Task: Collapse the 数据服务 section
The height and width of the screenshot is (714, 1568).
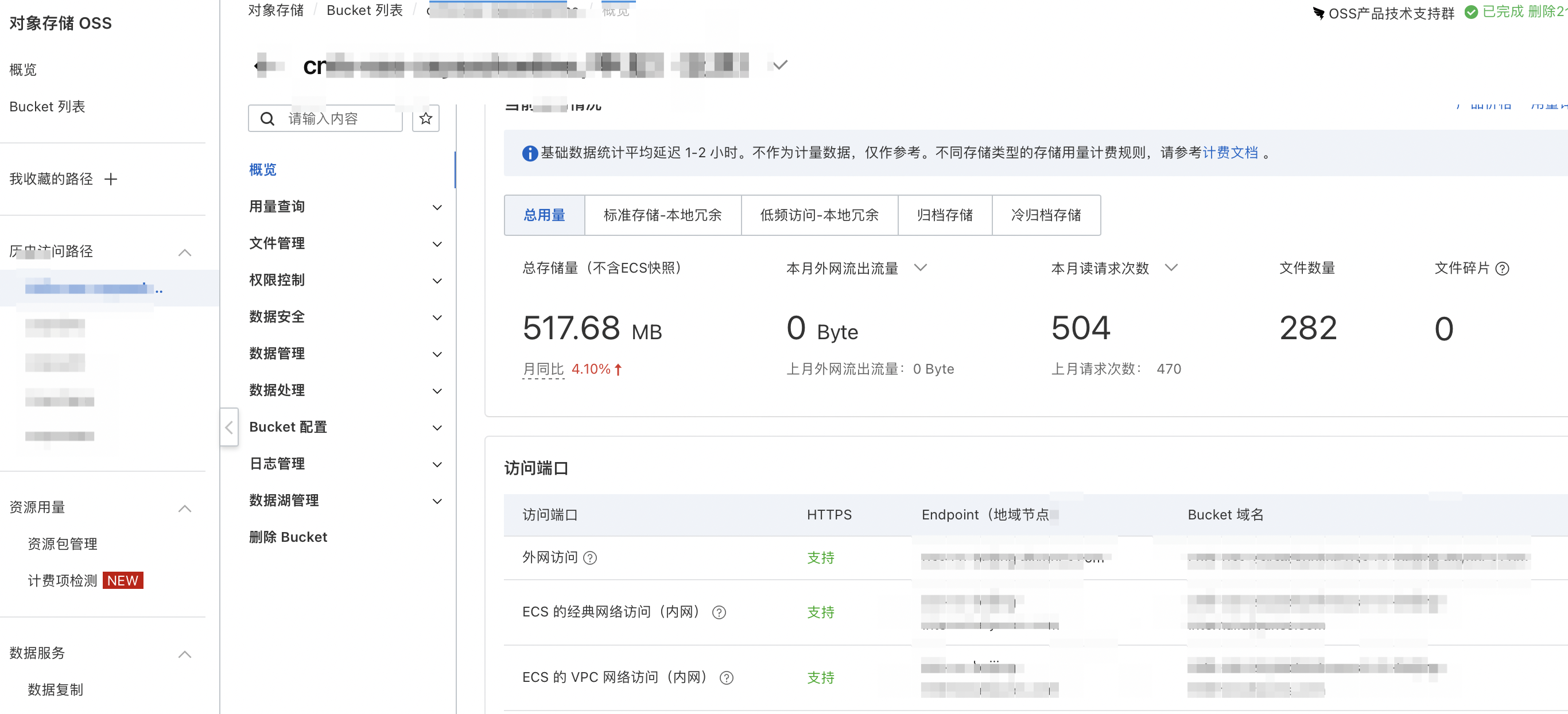Action: click(184, 654)
